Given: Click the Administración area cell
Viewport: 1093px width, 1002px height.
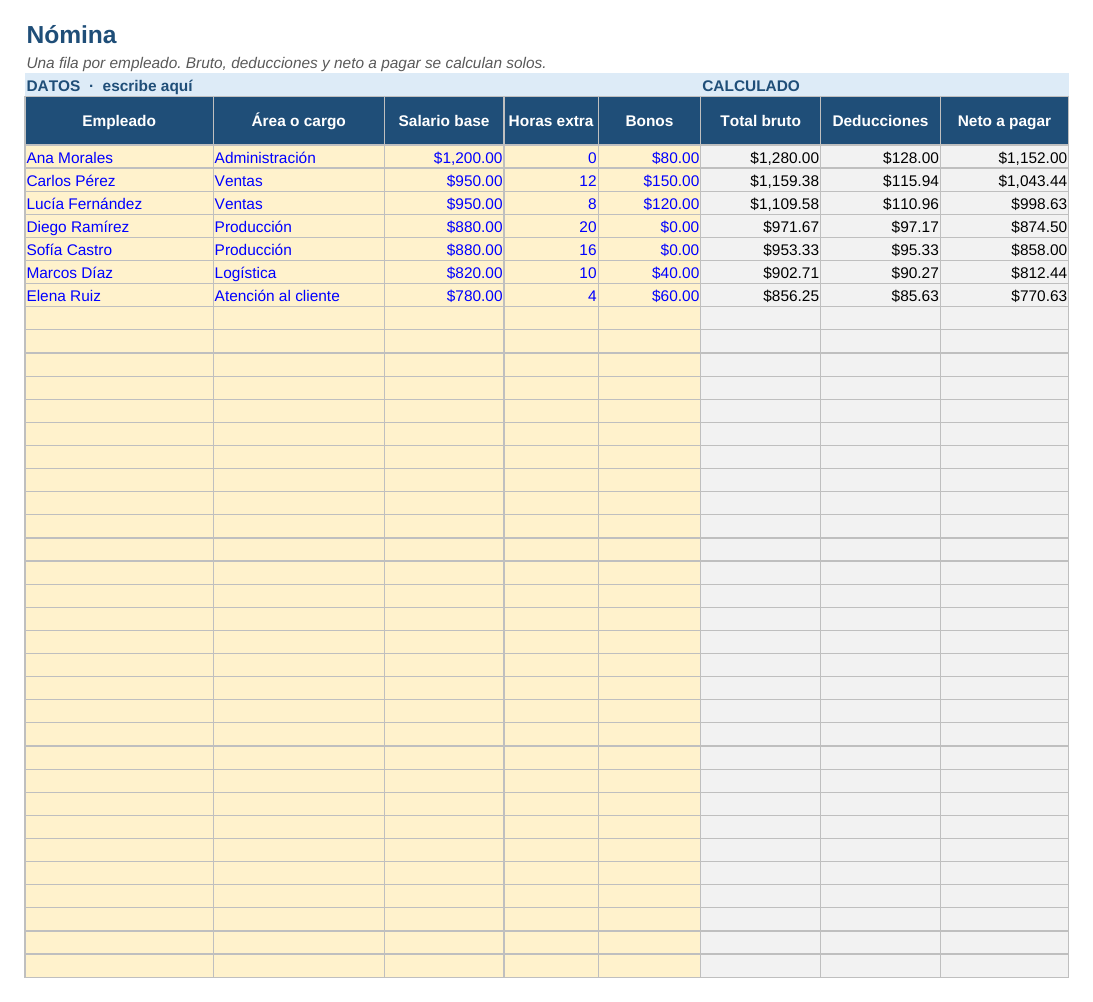Looking at the screenshot, I should 298,158.
